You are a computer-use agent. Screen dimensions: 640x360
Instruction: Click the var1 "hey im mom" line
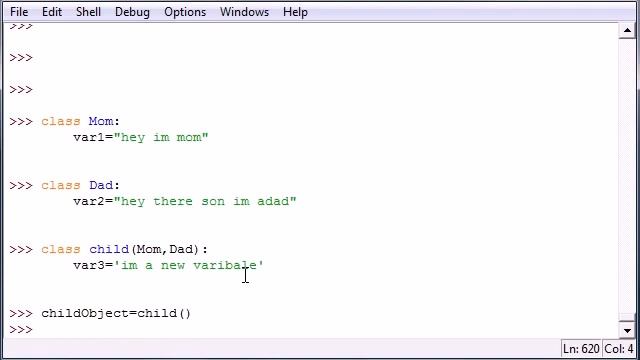tap(141, 137)
